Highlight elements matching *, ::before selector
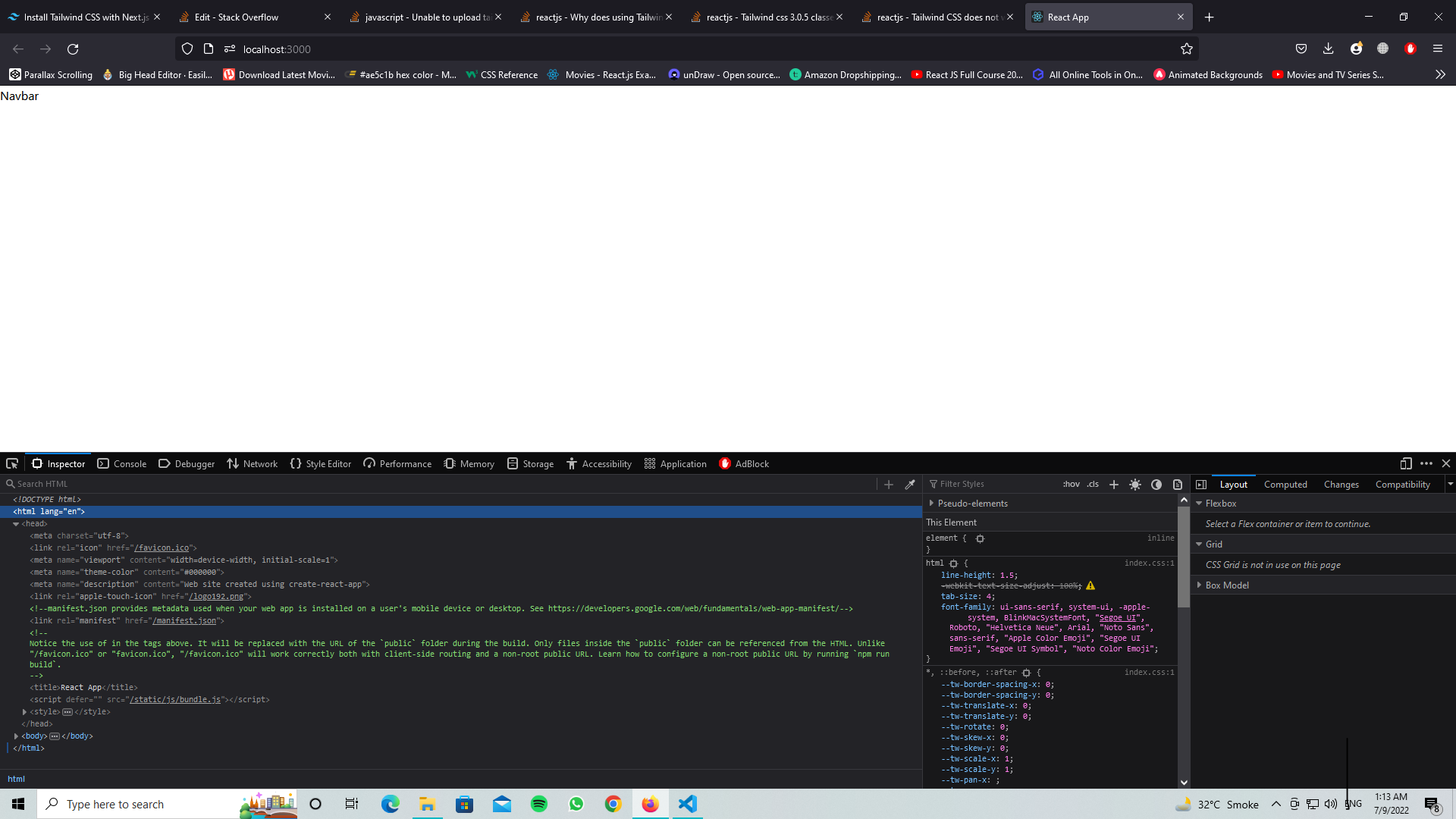This screenshot has width=1456, height=819. (x=1026, y=673)
